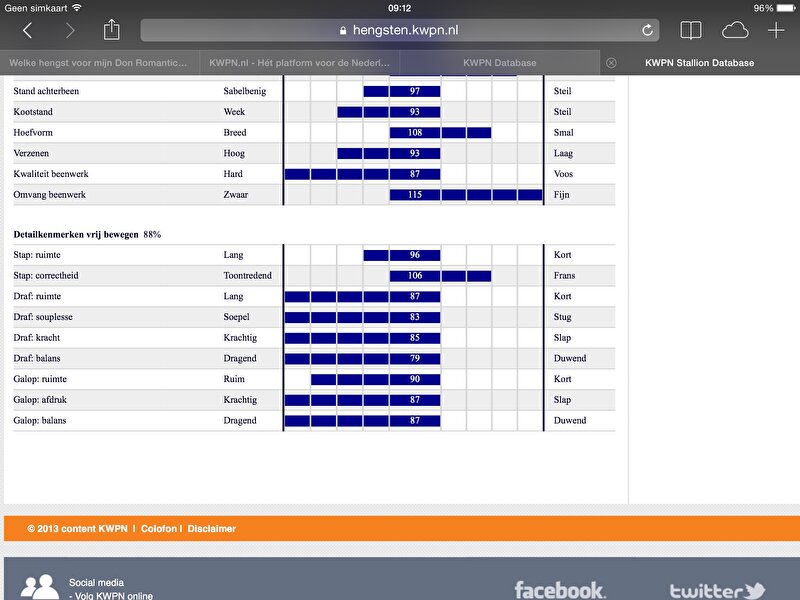Close the KWPN Stallion Database tab
The width and height of the screenshot is (800, 600).
coord(611,63)
